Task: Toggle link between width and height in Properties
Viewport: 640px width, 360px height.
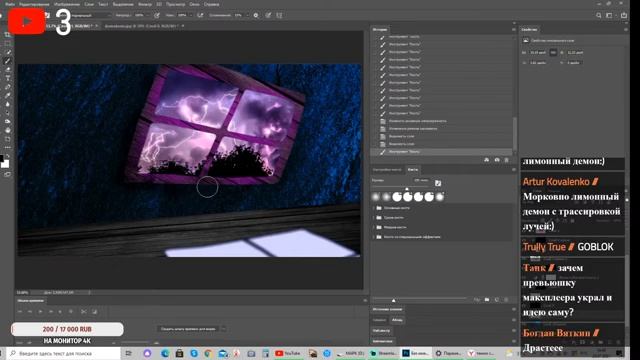Action: [553, 53]
